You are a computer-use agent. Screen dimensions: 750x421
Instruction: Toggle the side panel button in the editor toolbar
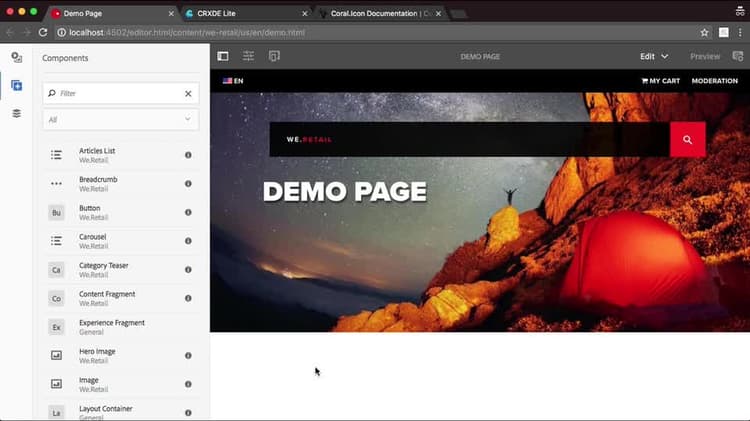pyautogui.click(x=223, y=56)
